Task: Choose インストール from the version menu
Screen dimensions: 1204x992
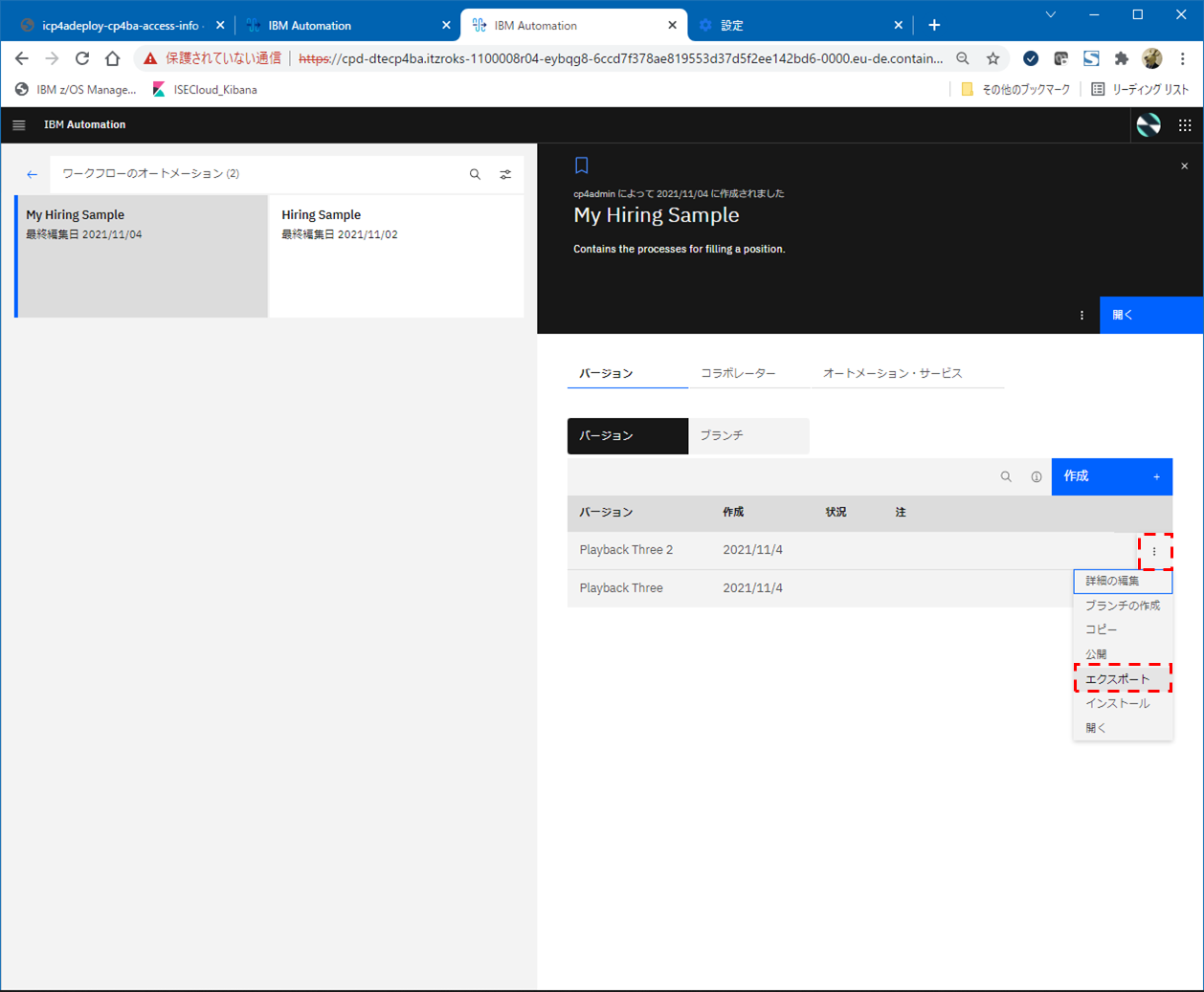Action: tap(1123, 703)
